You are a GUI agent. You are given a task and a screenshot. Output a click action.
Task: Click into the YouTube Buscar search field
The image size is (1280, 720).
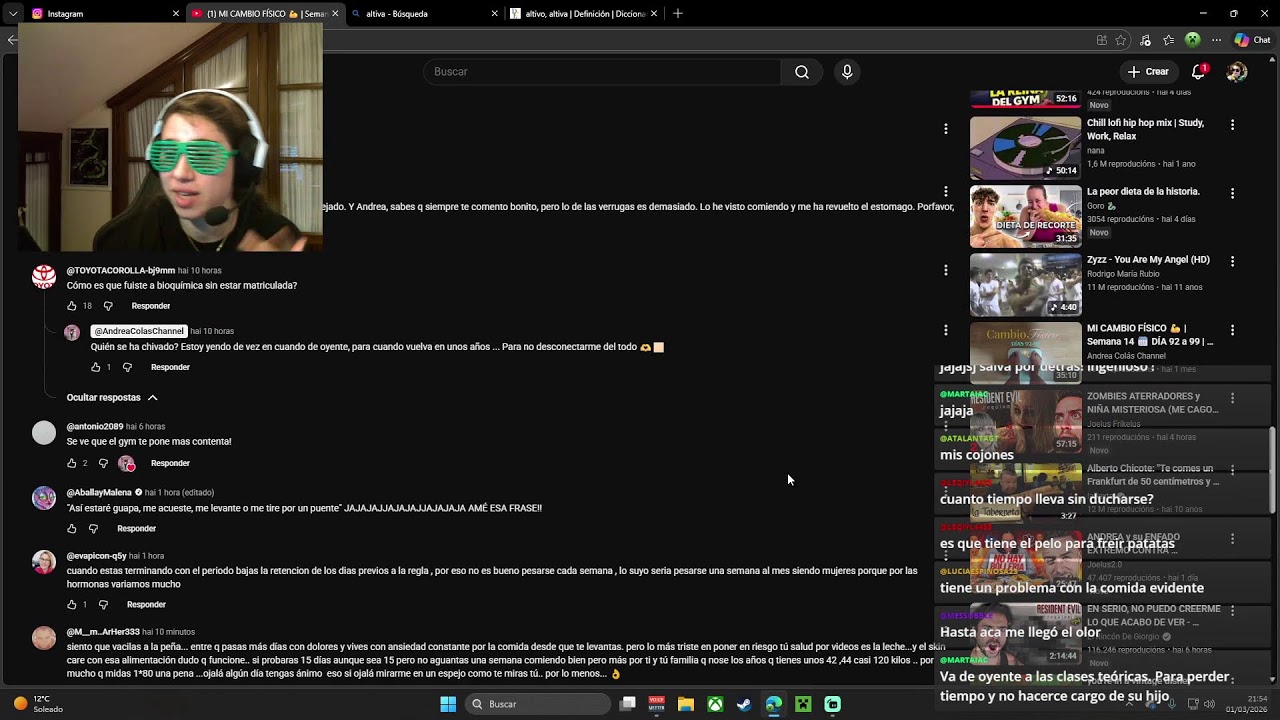point(602,72)
